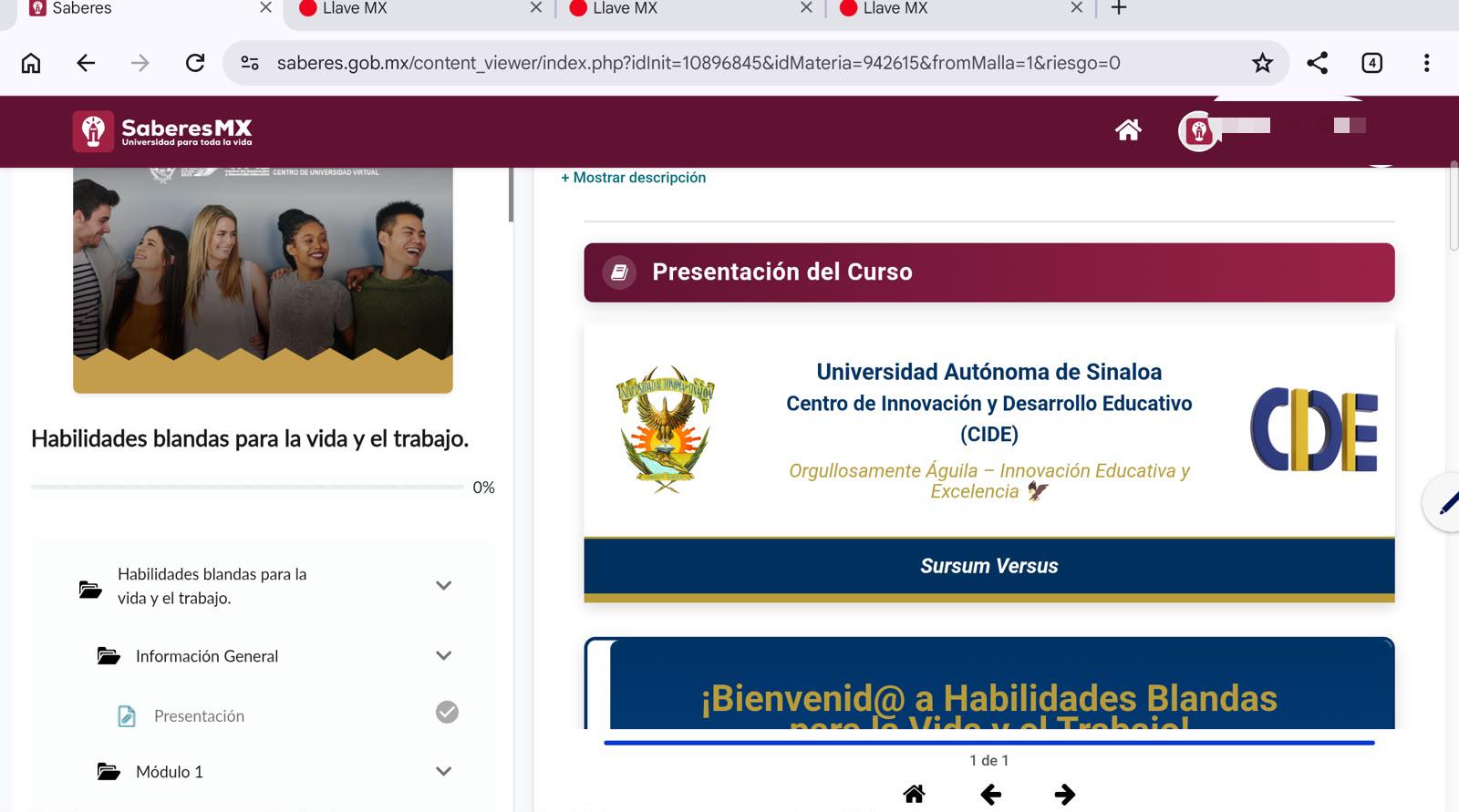The width and height of the screenshot is (1459, 812).
Task: Click the '1 de 1' page indicator
Action: 989,761
